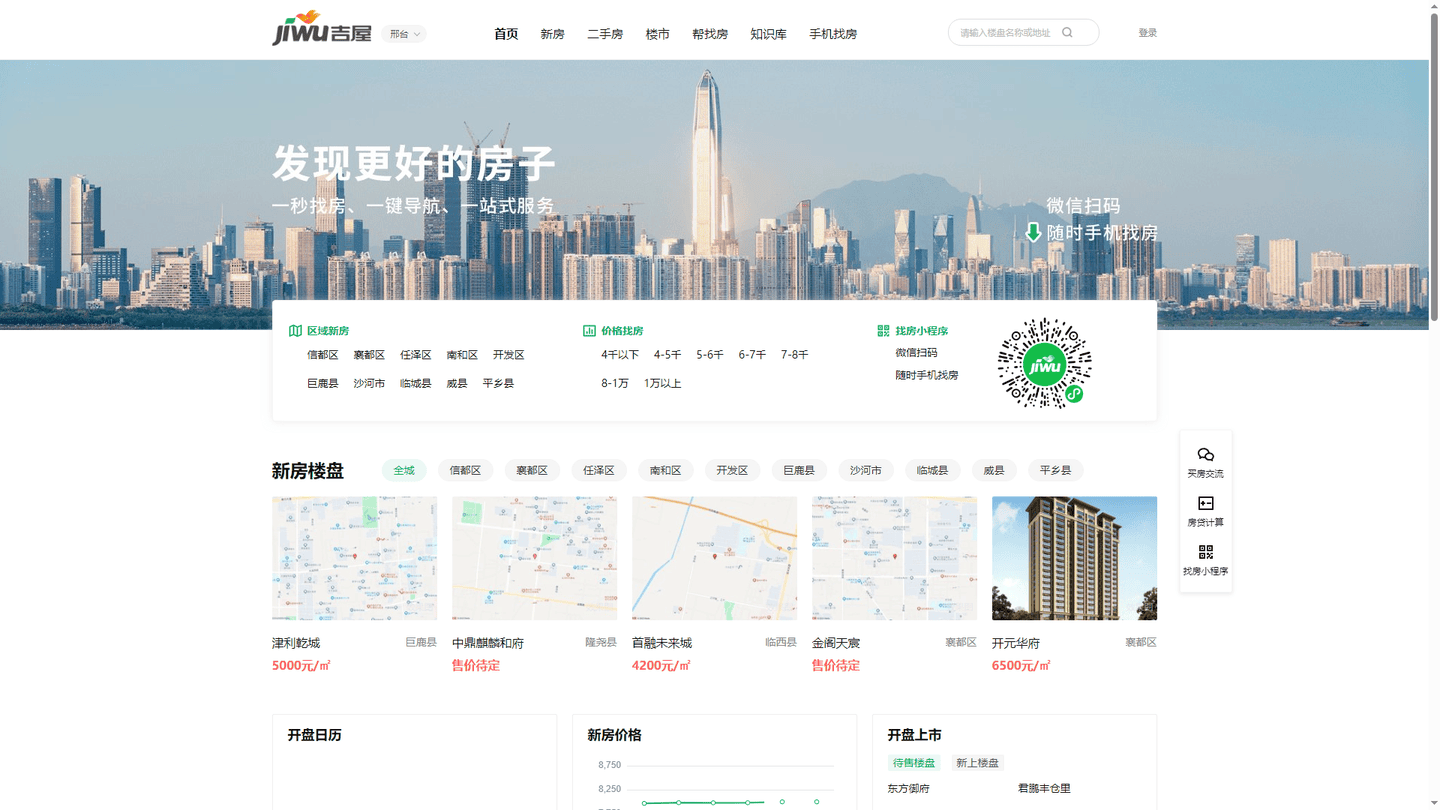Select 平乡县 under 区域新房
Image resolution: width=1440 pixels, height=810 pixels.
tap(498, 383)
